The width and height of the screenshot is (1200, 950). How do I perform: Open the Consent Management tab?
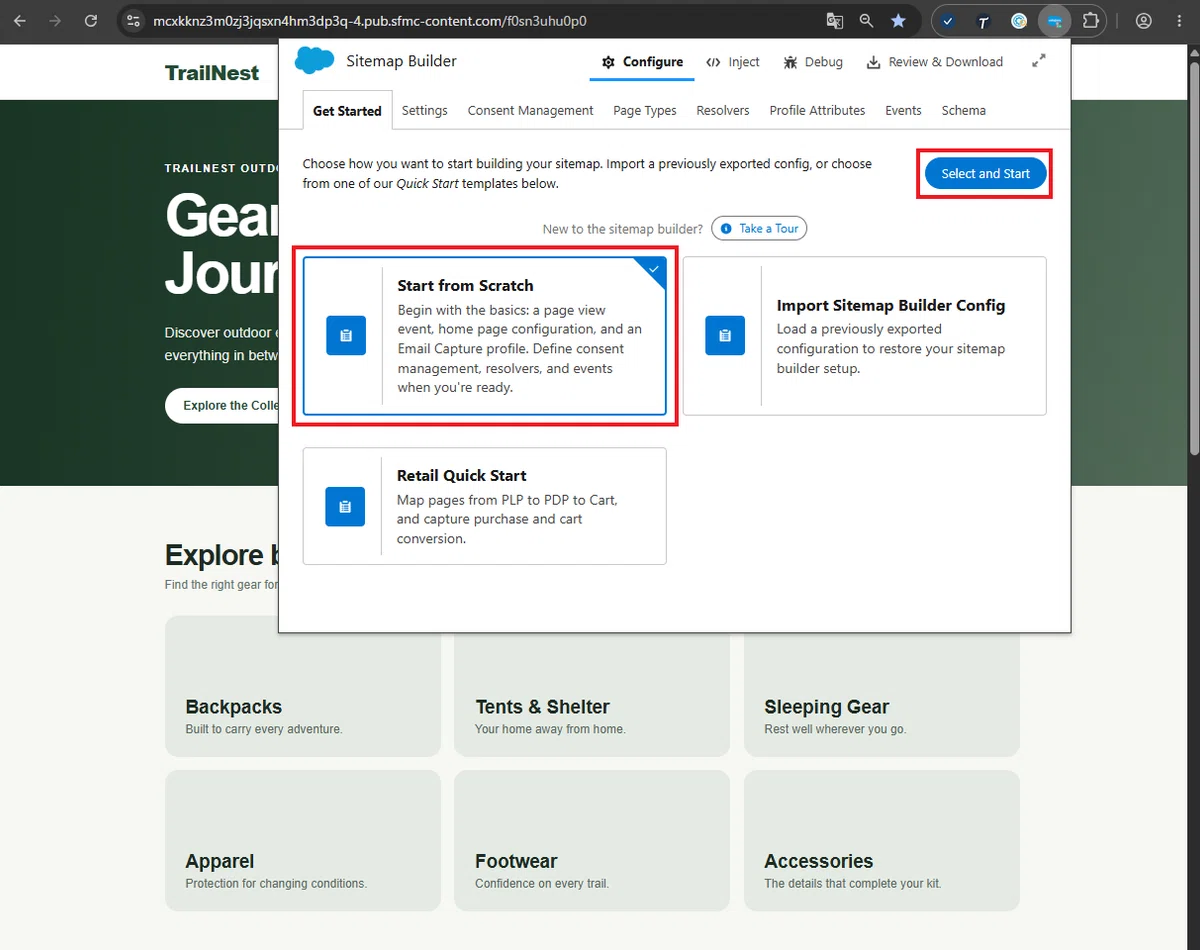point(530,111)
